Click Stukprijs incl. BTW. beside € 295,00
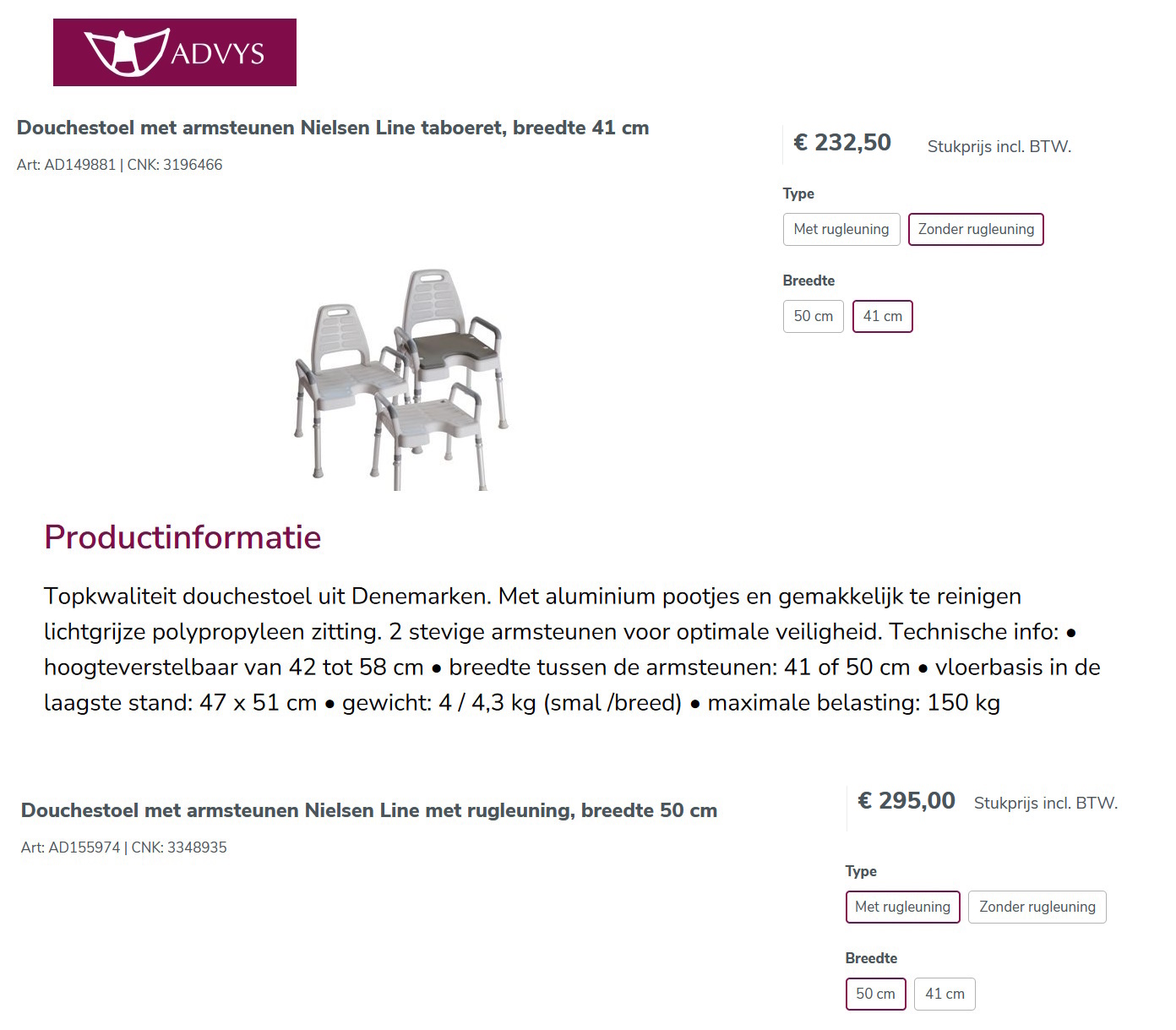The width and height of the screenshot is (1176, 1030). pyautogui.click(x=1045, y=804)
